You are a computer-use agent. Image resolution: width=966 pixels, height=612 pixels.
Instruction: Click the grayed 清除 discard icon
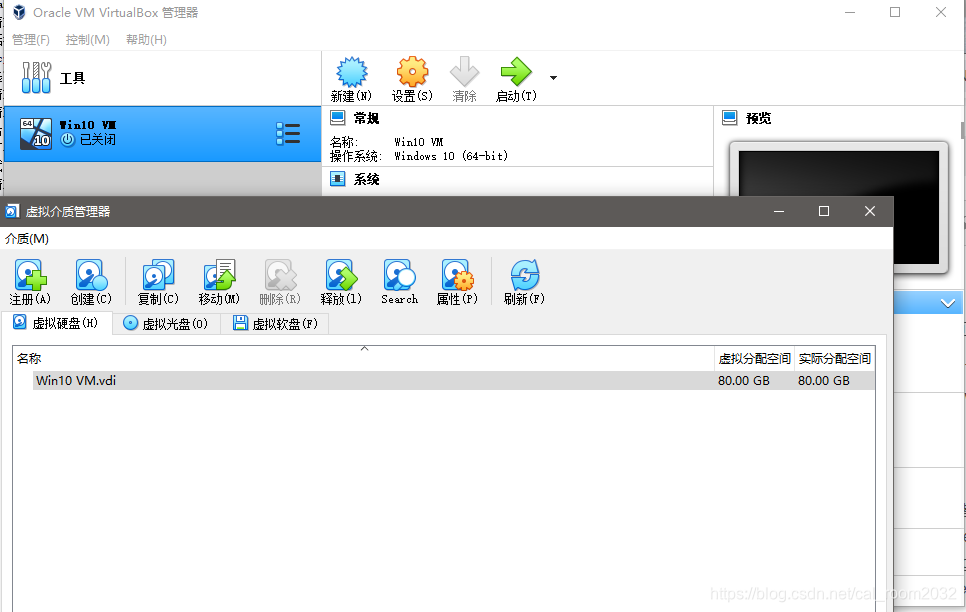click(464, 72)
